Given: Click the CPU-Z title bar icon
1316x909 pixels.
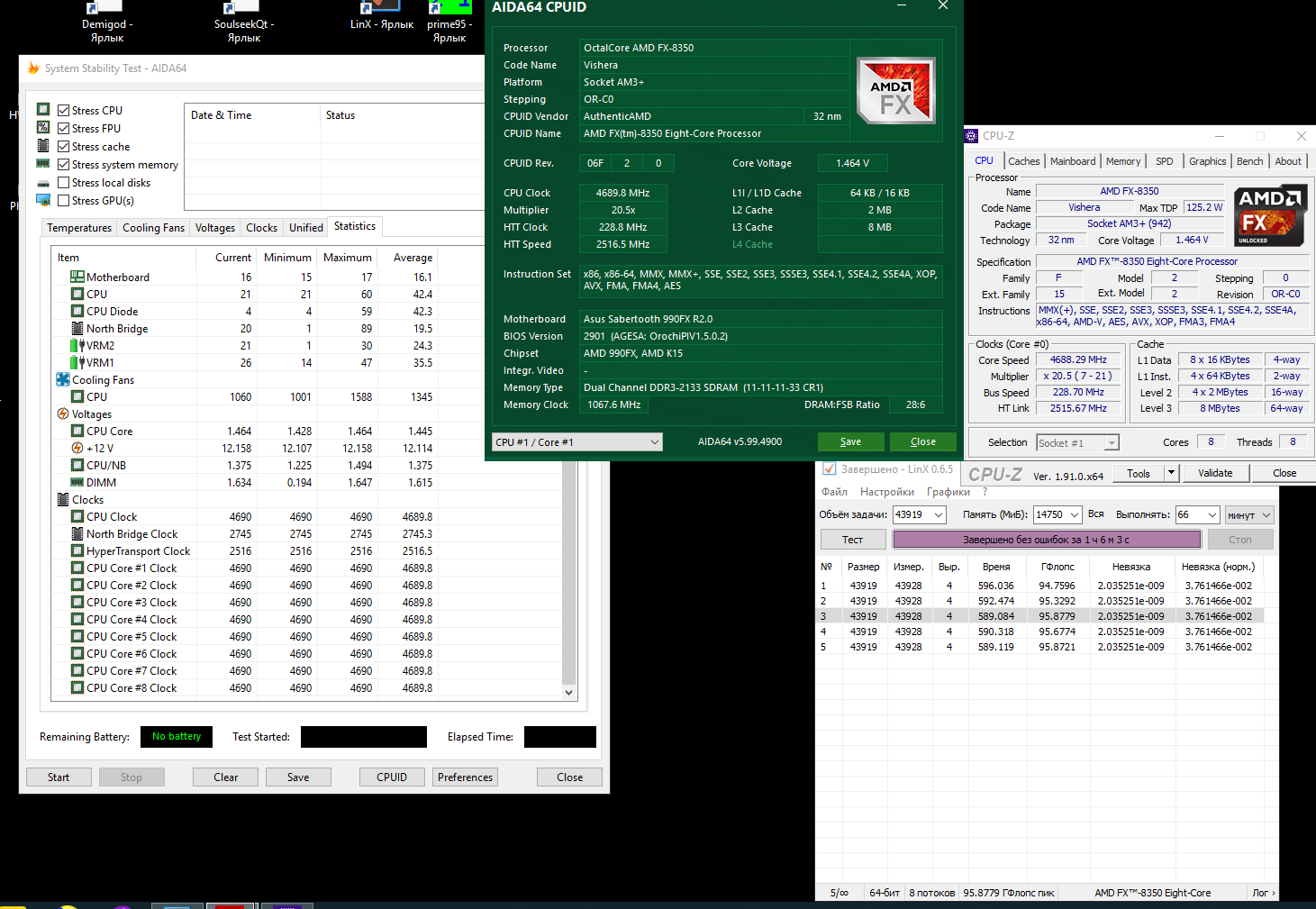Looking at the screenshot, I should [971, 136].
